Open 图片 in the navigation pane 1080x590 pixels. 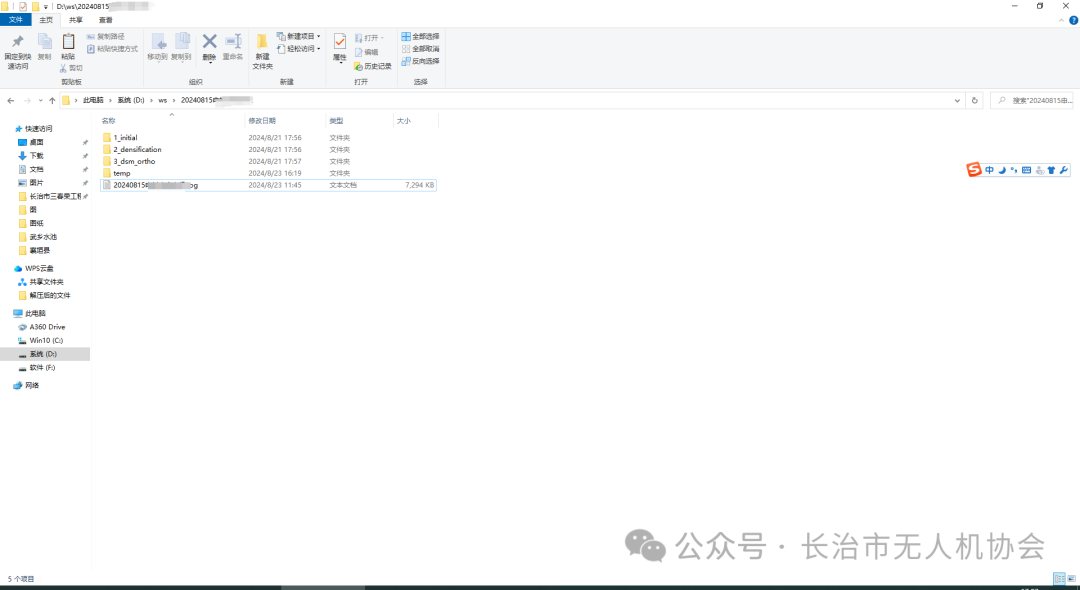[37, 183]
